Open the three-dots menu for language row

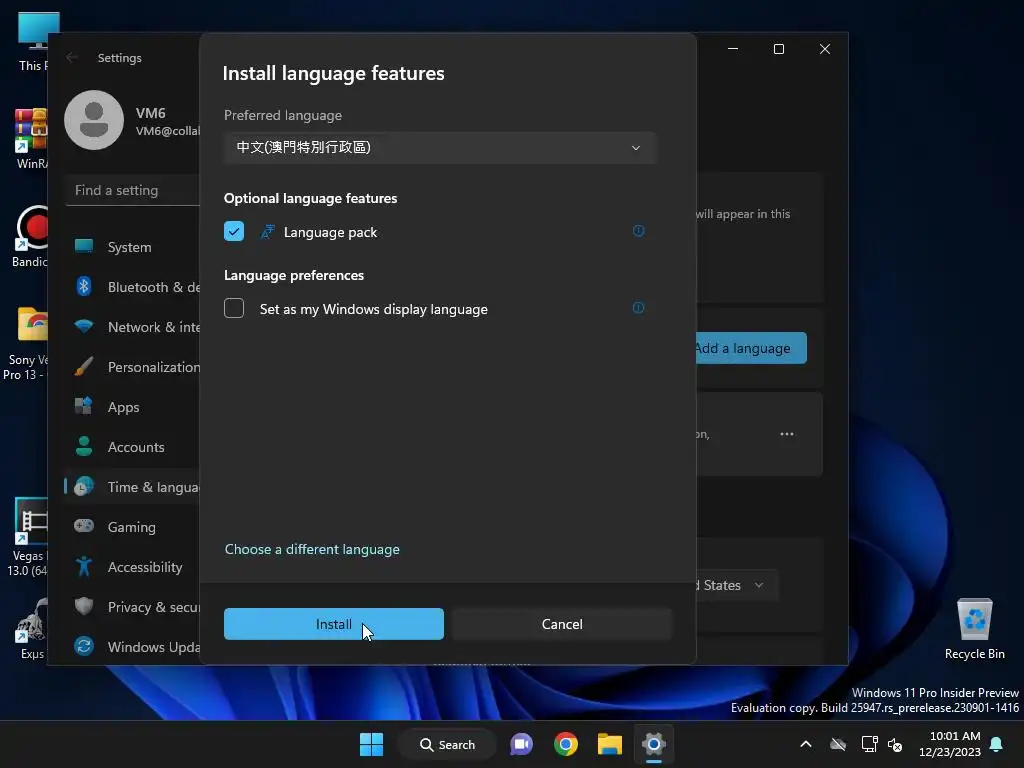(787, 434)
